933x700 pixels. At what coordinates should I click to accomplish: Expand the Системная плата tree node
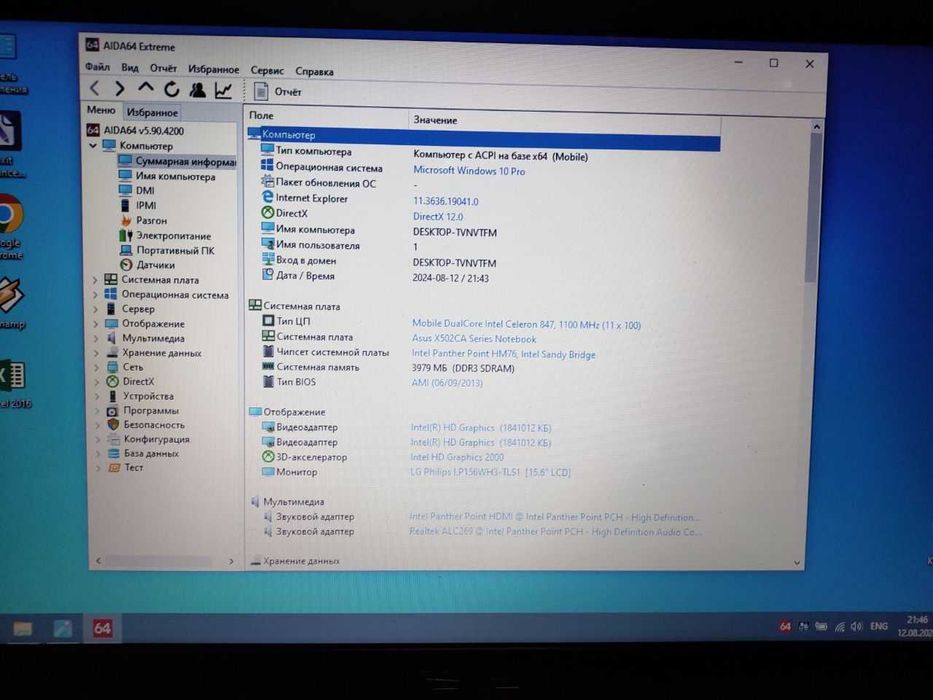[95, 280]
